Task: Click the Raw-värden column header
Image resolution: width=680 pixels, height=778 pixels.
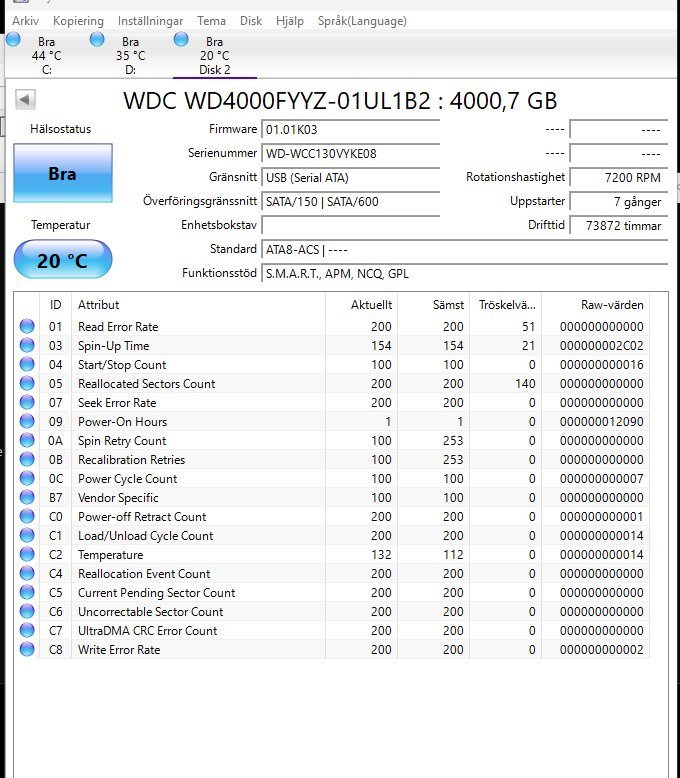Action: pyautogui.click(x=596, y=305)
